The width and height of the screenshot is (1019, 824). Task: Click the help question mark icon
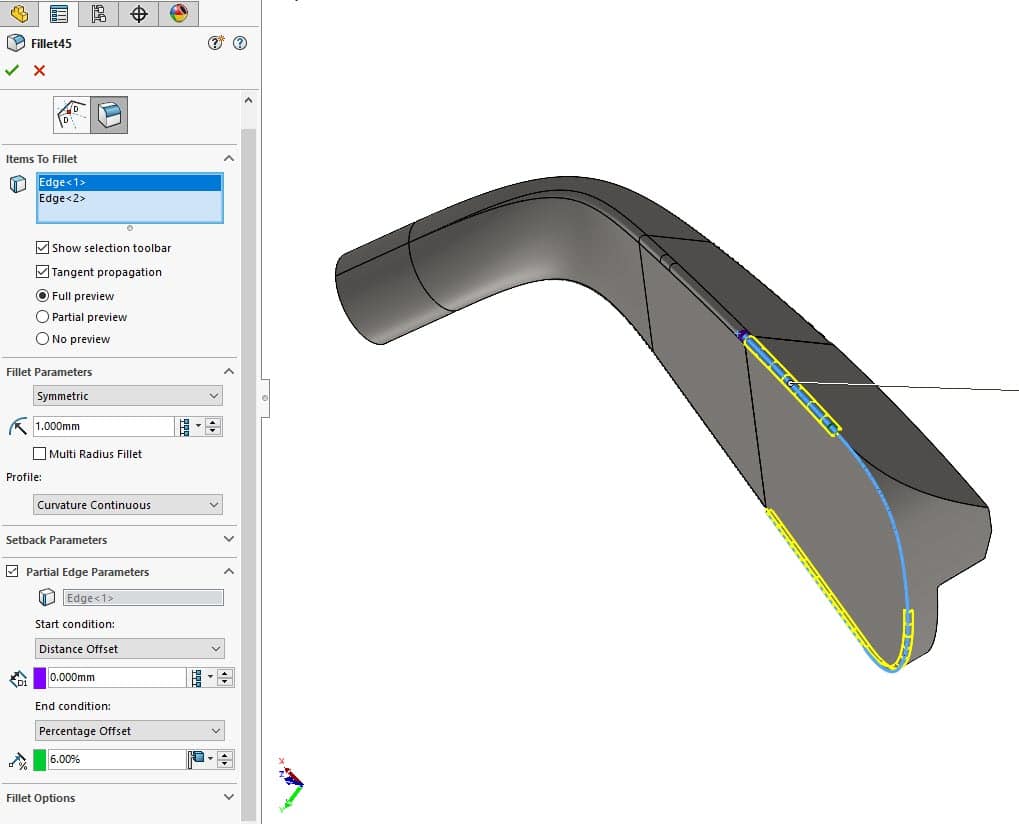pos(239,43)
